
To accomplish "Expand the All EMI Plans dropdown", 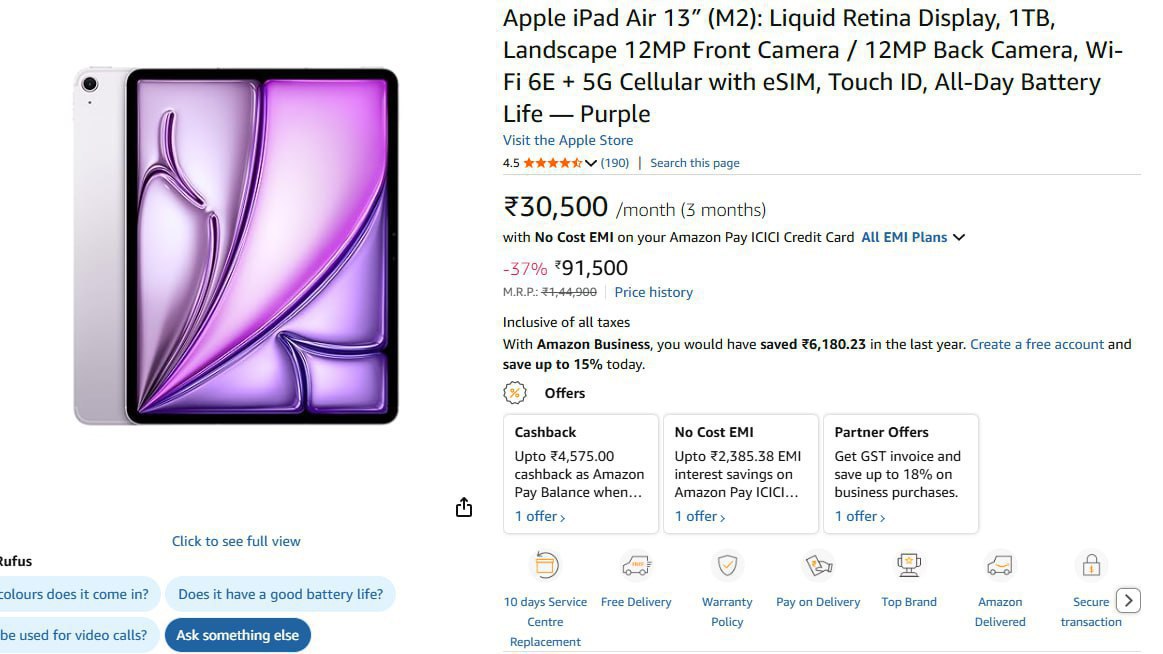I will [x=913, y=237].
